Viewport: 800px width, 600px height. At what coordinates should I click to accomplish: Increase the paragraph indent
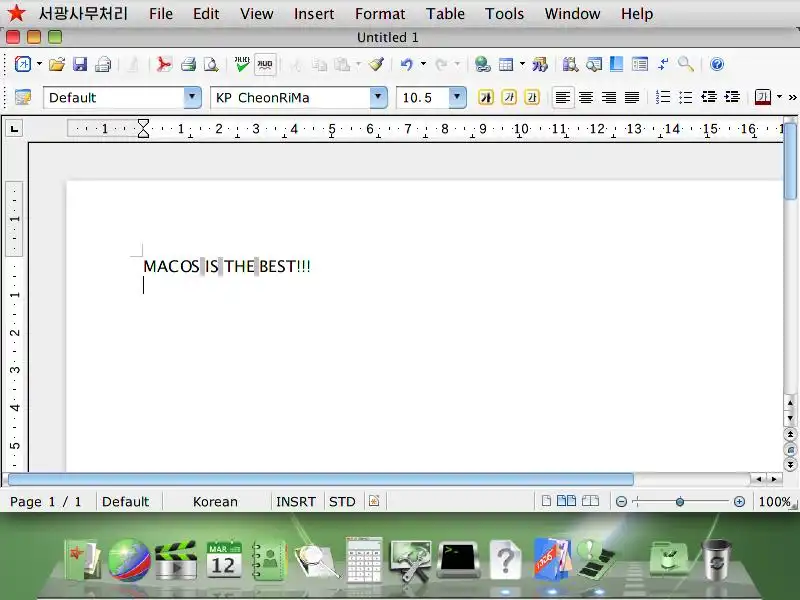tap(732, 97)
